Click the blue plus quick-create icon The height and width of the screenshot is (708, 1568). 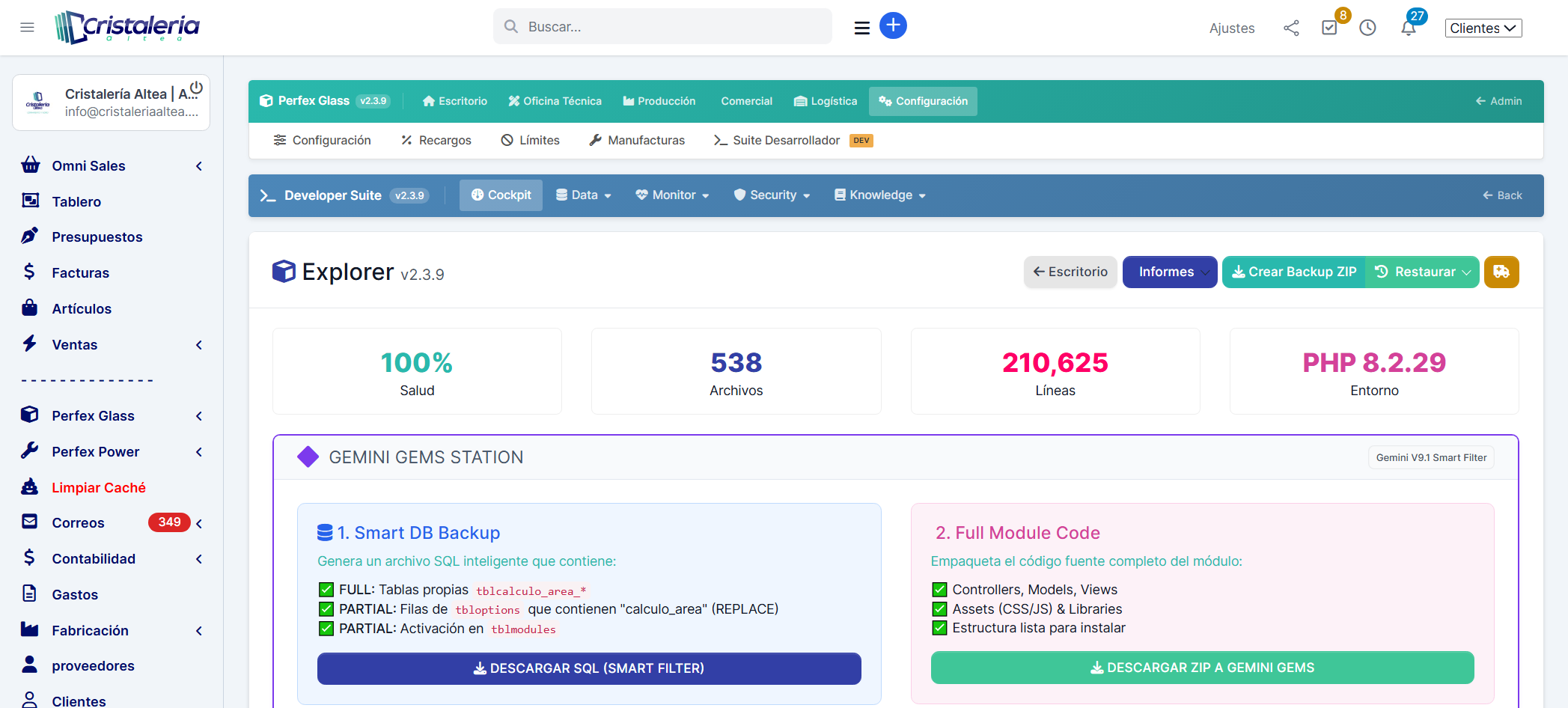(892, 25)
